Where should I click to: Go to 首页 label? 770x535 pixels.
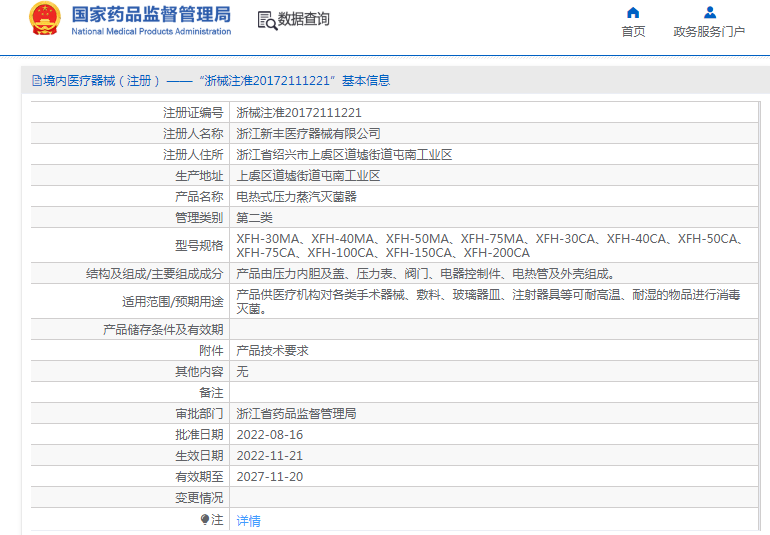633,32
